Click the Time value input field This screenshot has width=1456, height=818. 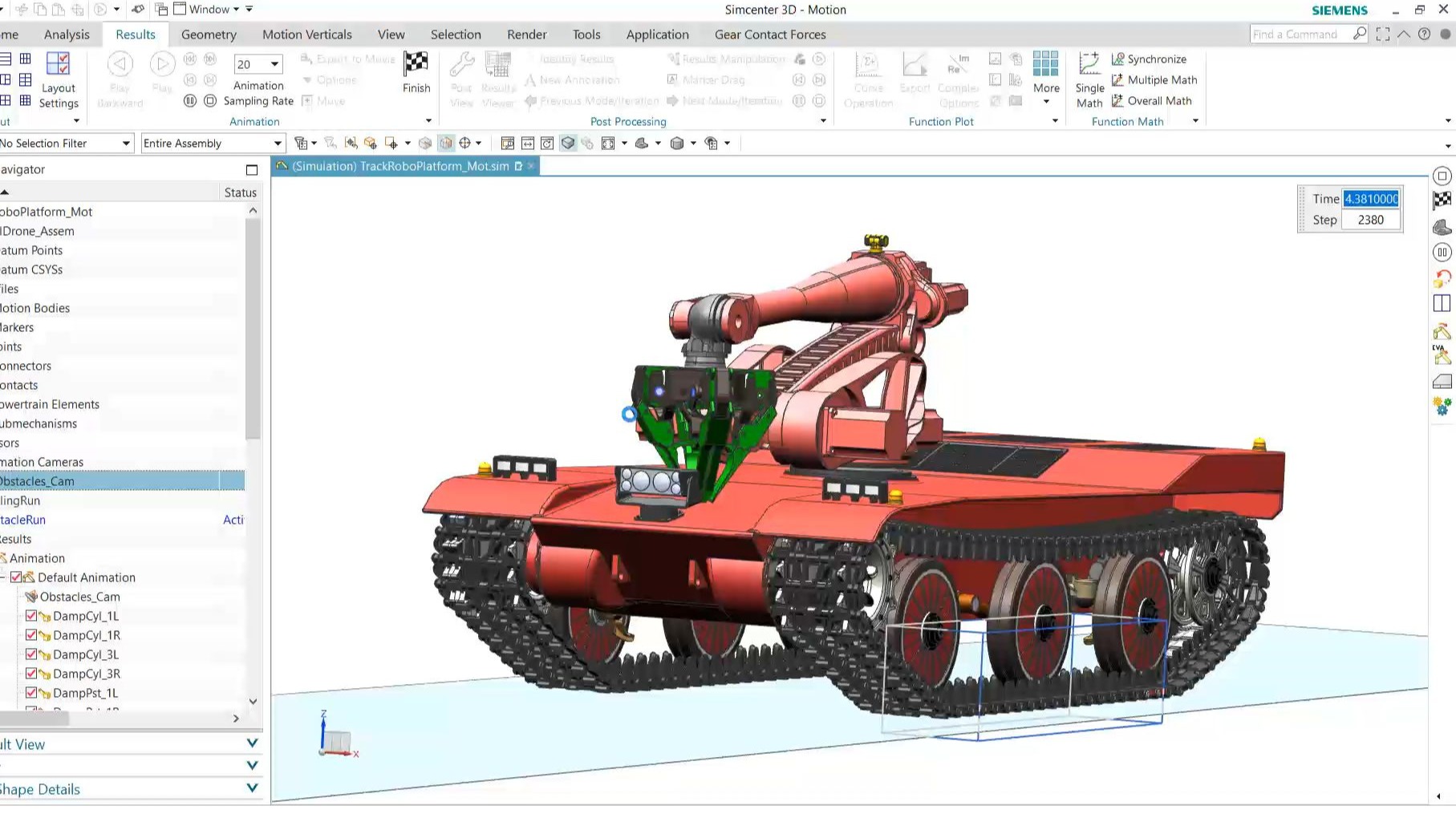[x=1371, y=199]
